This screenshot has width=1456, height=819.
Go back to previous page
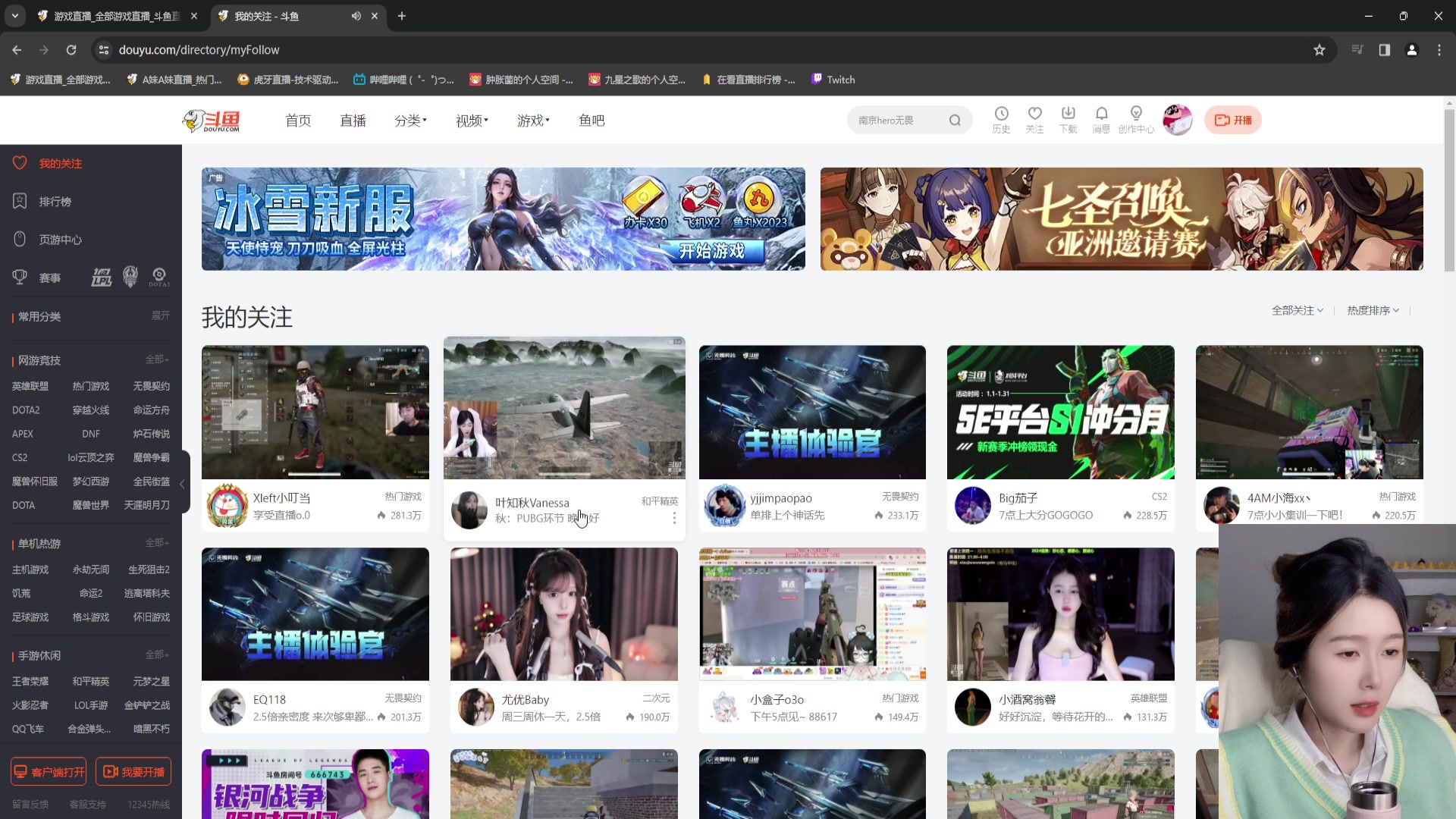click(17, 50)
